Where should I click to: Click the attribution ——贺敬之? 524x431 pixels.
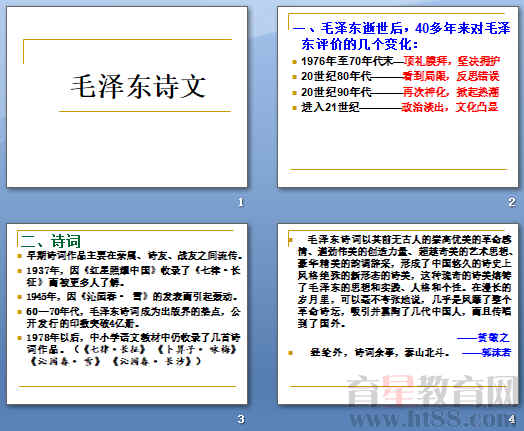pos(483,338)
